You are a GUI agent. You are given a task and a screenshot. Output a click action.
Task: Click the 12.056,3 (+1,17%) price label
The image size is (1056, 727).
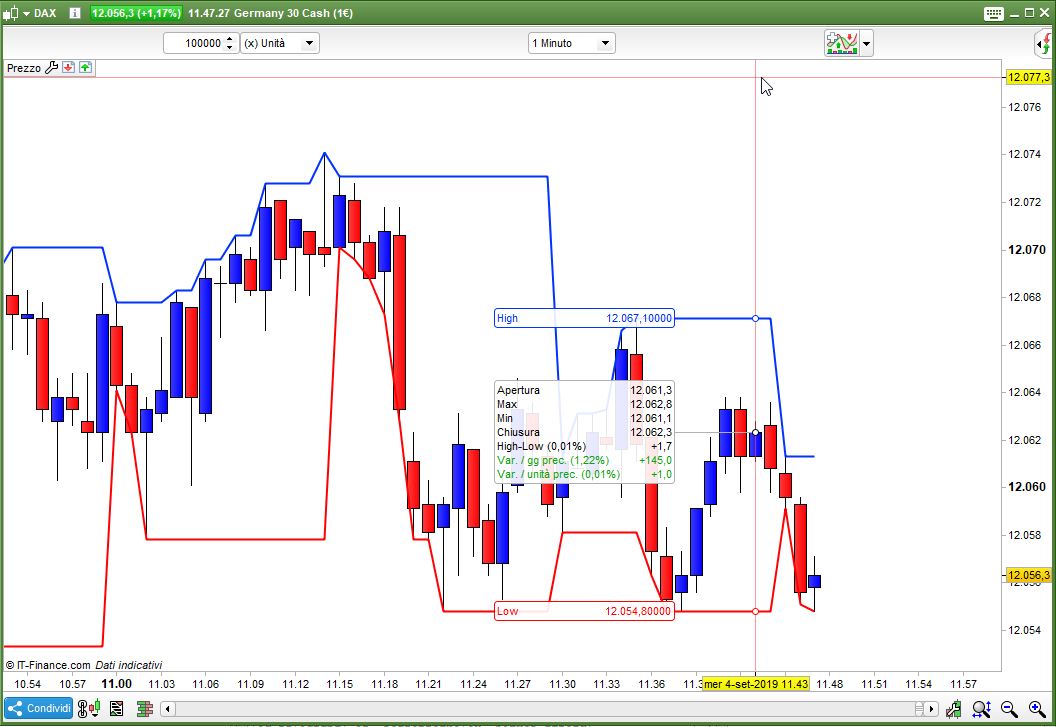coord(136,13)
